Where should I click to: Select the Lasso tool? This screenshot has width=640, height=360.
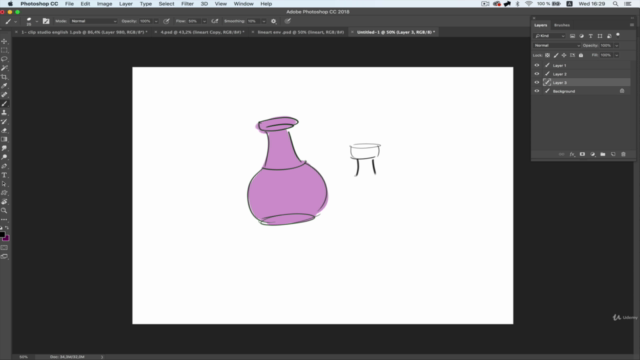click(4, 59)
